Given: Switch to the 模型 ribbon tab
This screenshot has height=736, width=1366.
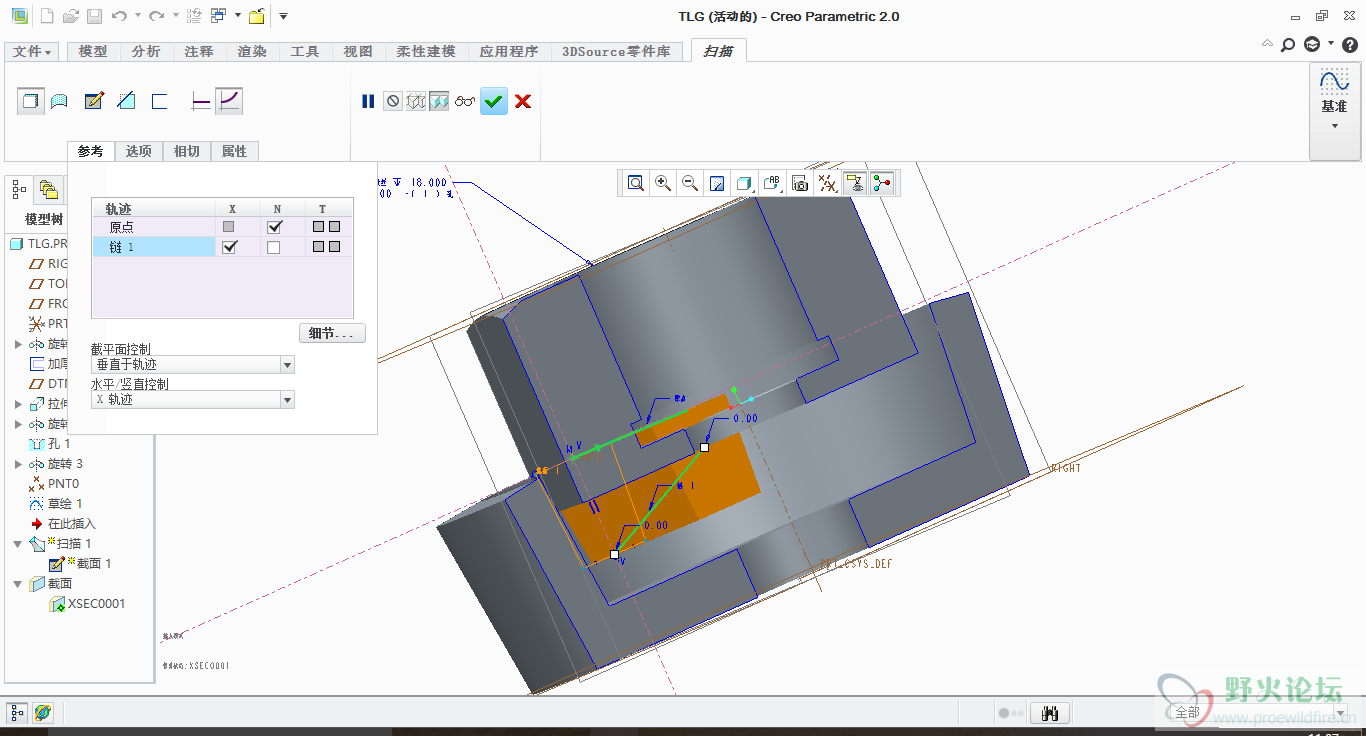Looking at the screenshot, I should [x=92, y=51].
